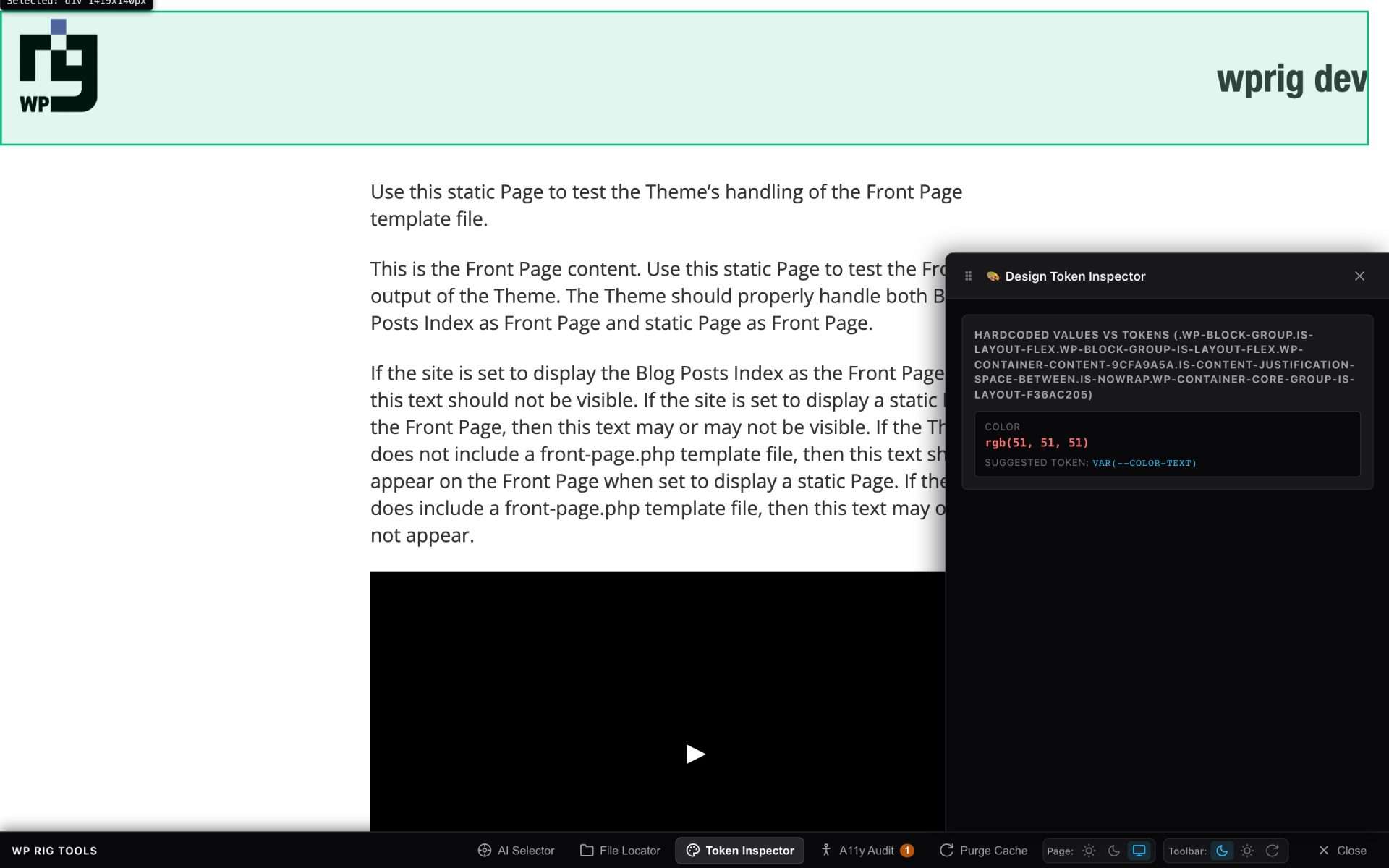The width and height of the screenshot is (1389, 868).
Task: Click the paragraph starting 'Use this static Page'
Action: 666,205
